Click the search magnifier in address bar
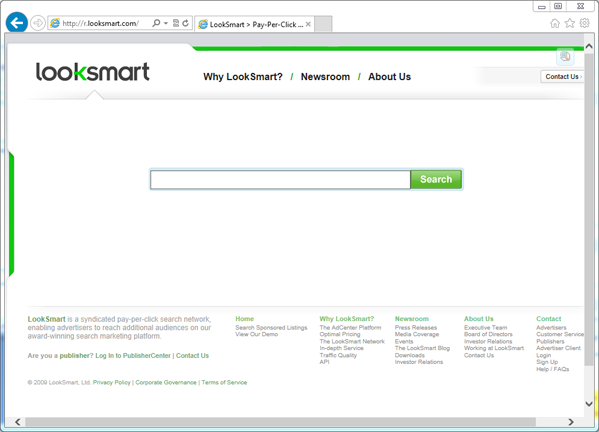Image resolution: width=599 pixels, height=432 pixels. point(156,23)
